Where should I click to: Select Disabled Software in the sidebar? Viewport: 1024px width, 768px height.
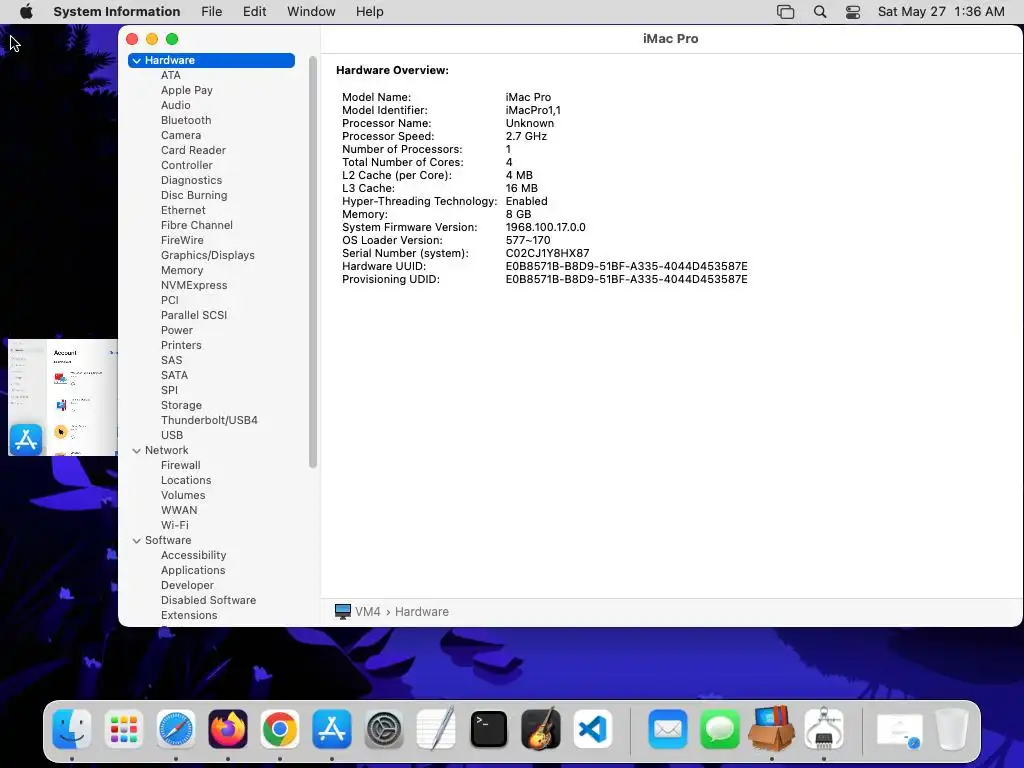[208, 601]
